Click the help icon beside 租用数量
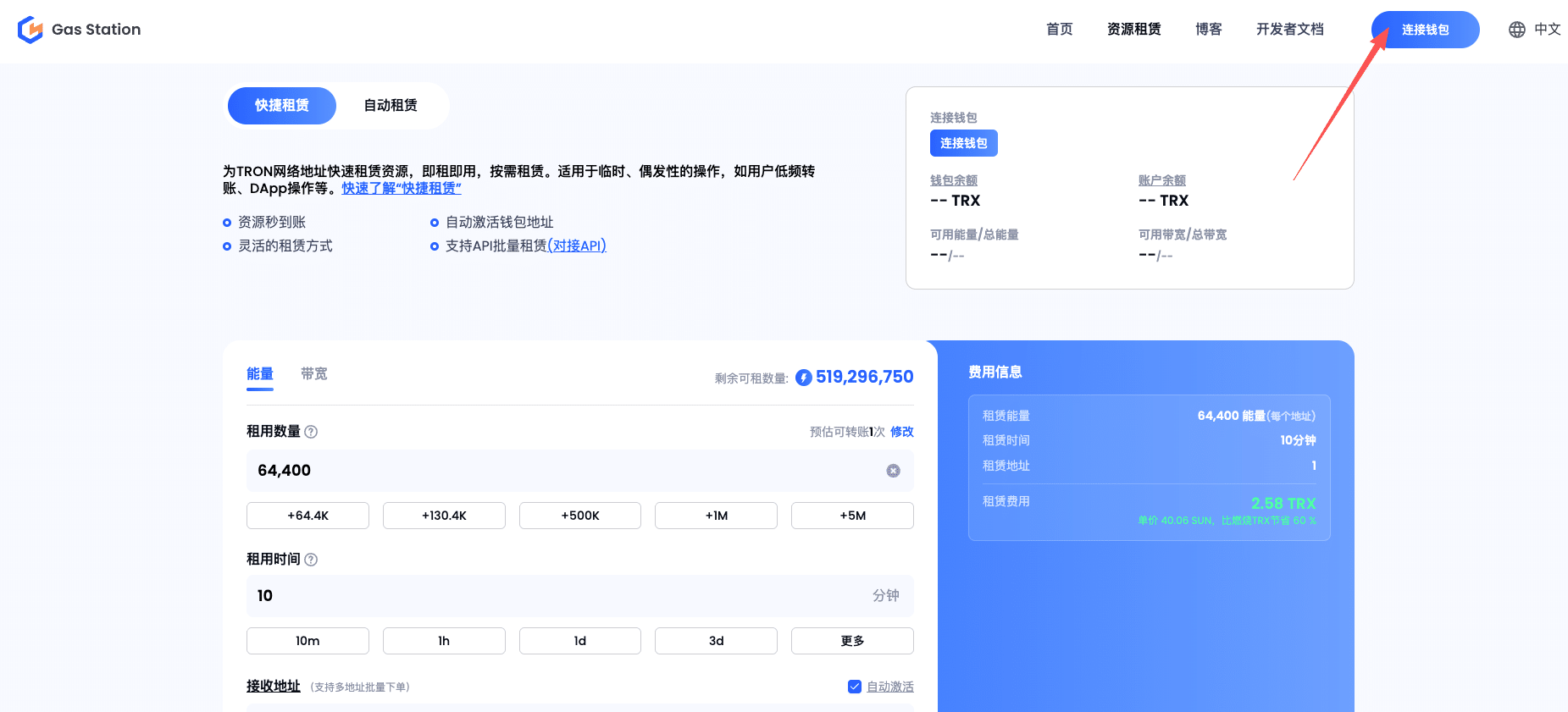 pos(311,432)
